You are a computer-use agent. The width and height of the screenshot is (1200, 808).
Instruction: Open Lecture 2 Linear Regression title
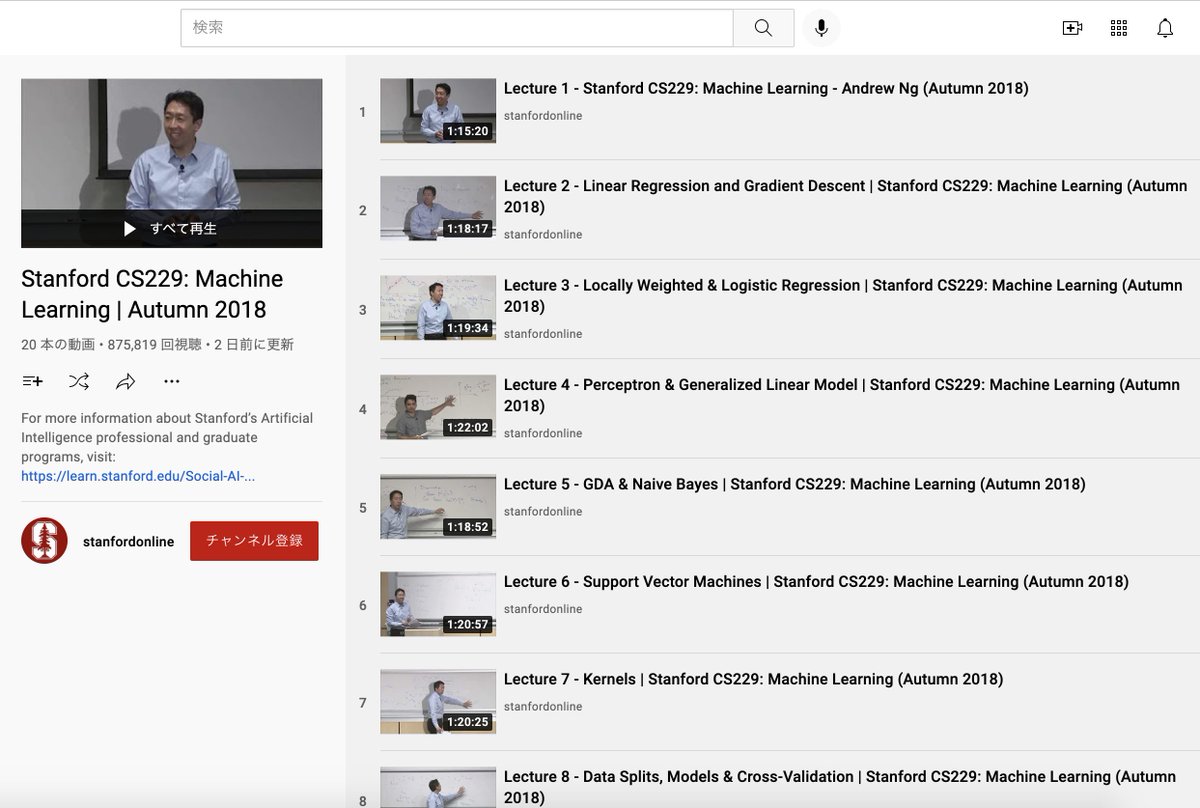click(846, 196)
